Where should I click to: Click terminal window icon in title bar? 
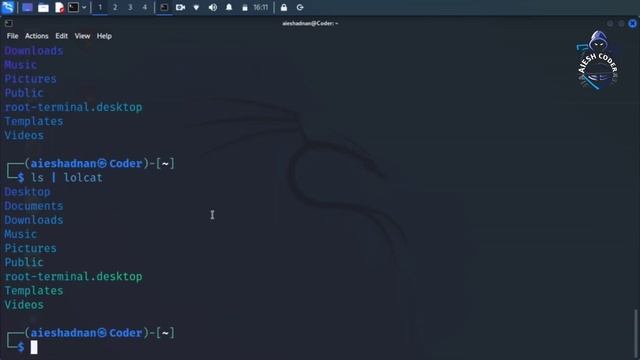9,23
